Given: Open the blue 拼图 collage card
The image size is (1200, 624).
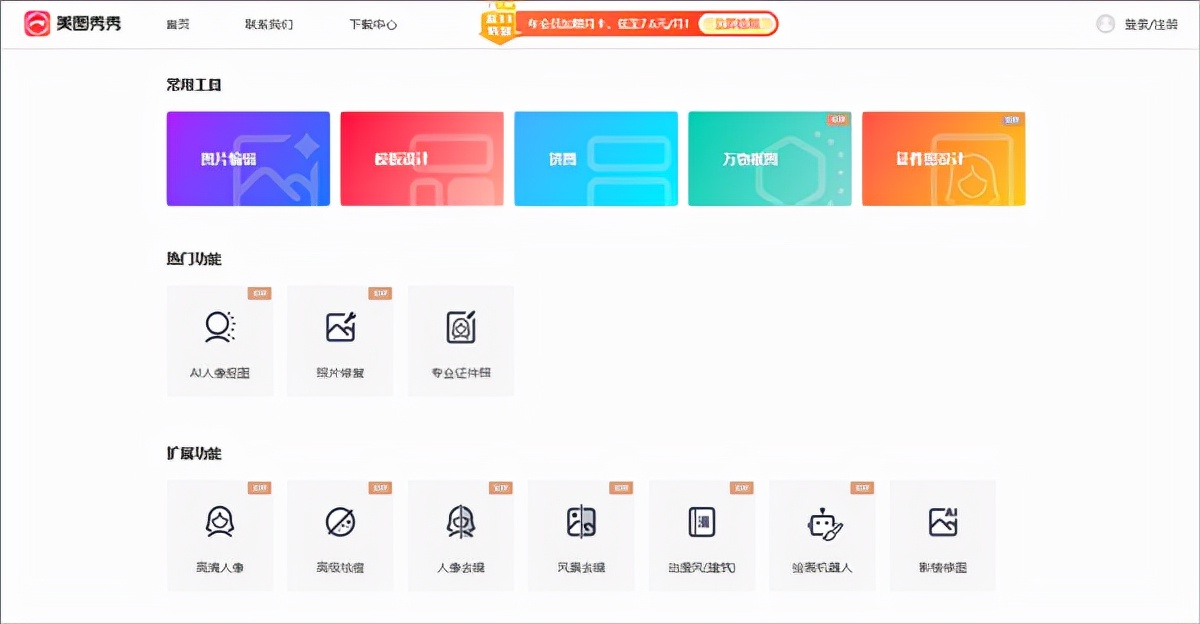Looking at the screenshot, I should pos(596,158).
